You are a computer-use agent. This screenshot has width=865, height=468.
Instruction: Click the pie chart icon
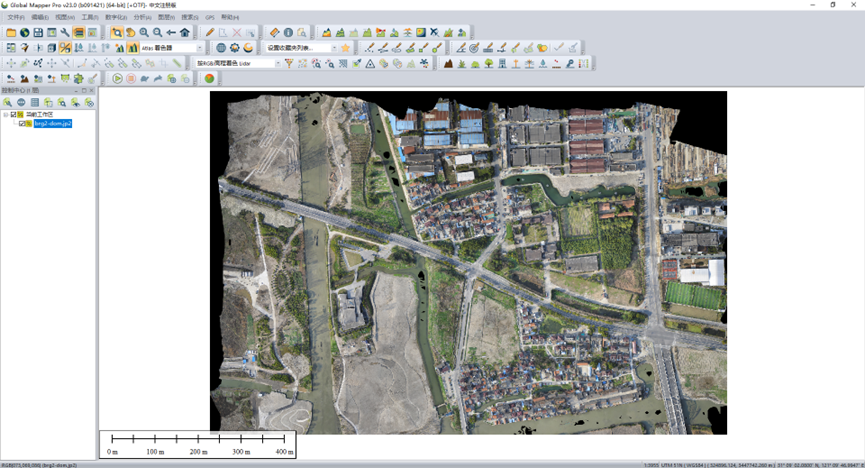point(209,79)
